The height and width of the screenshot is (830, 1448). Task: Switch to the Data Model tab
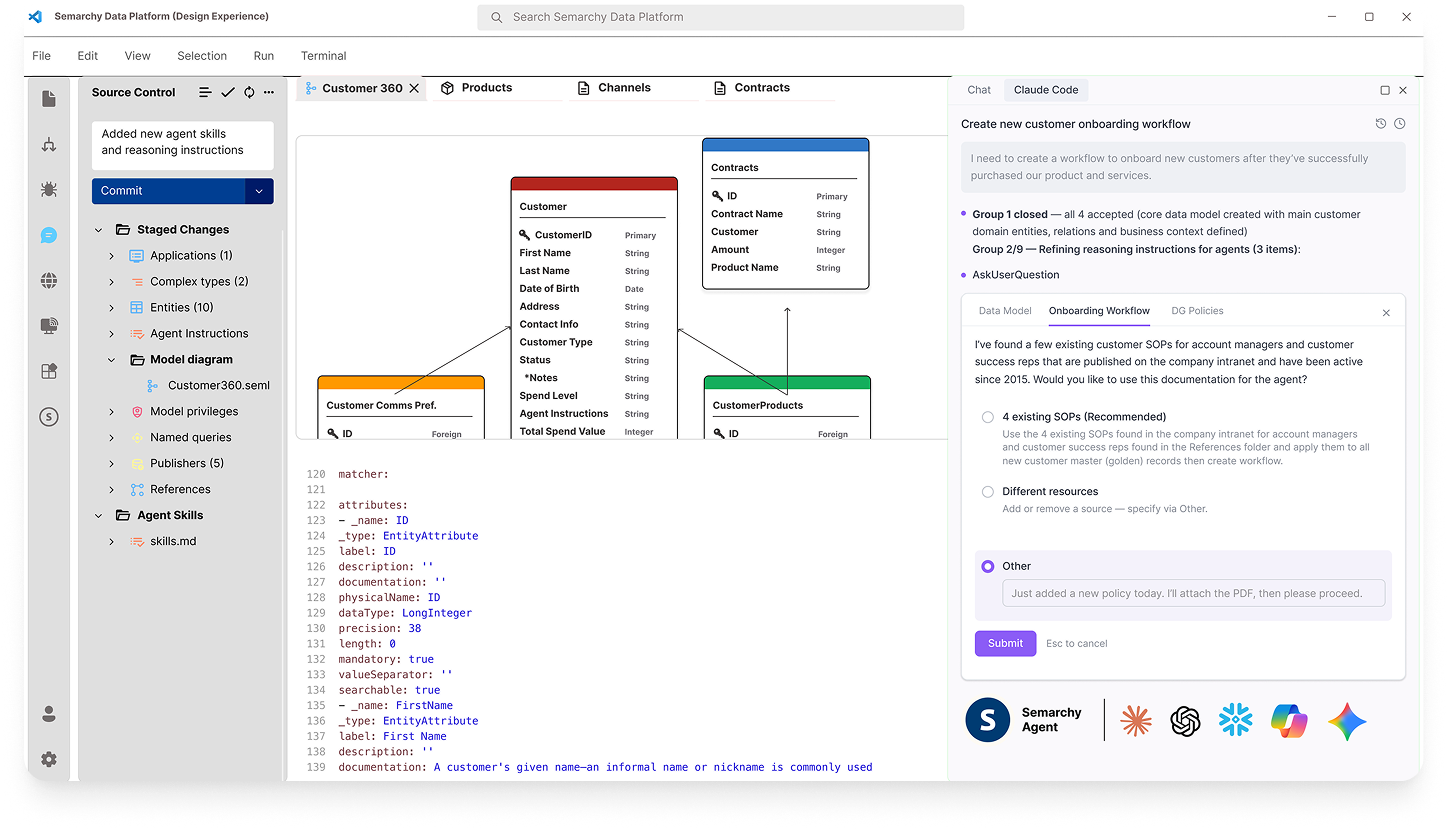click(x=1005, y=311)
